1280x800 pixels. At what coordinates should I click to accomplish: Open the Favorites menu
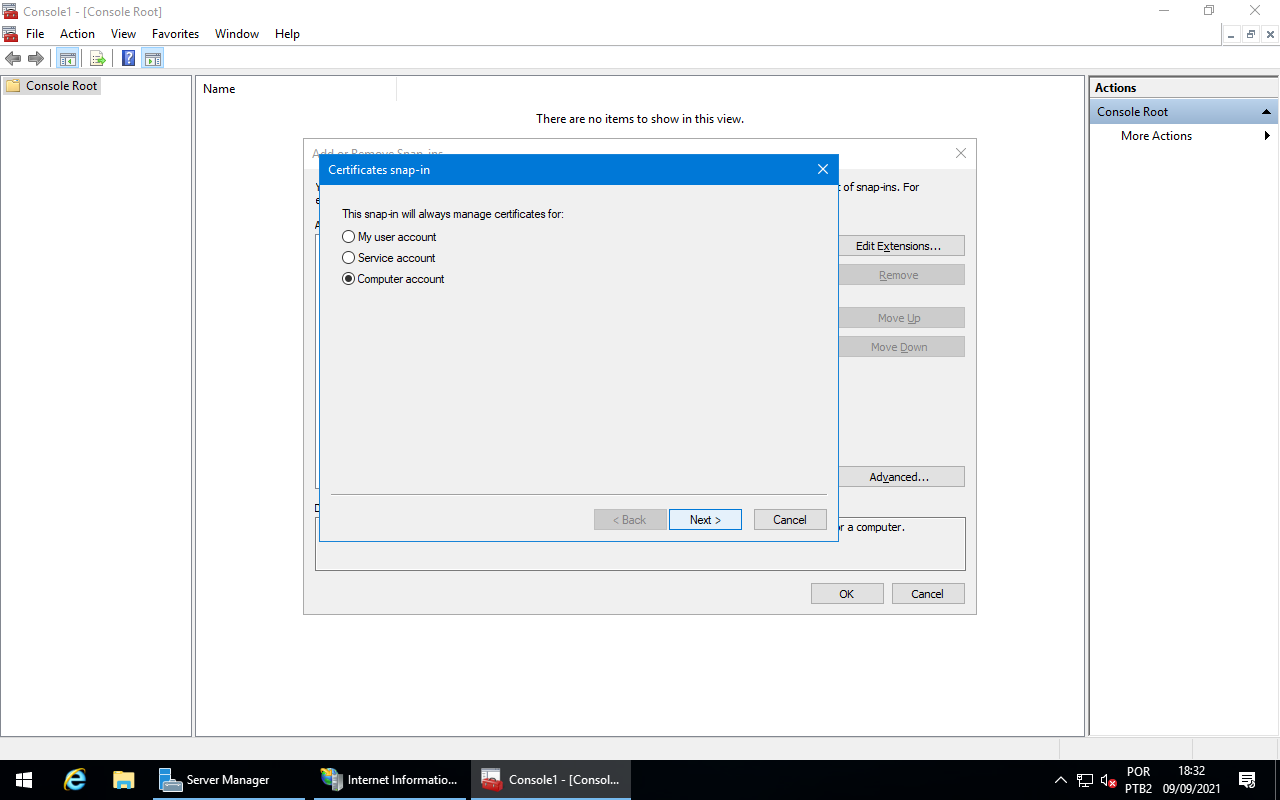pyautogui.click(x=175, y=33)
